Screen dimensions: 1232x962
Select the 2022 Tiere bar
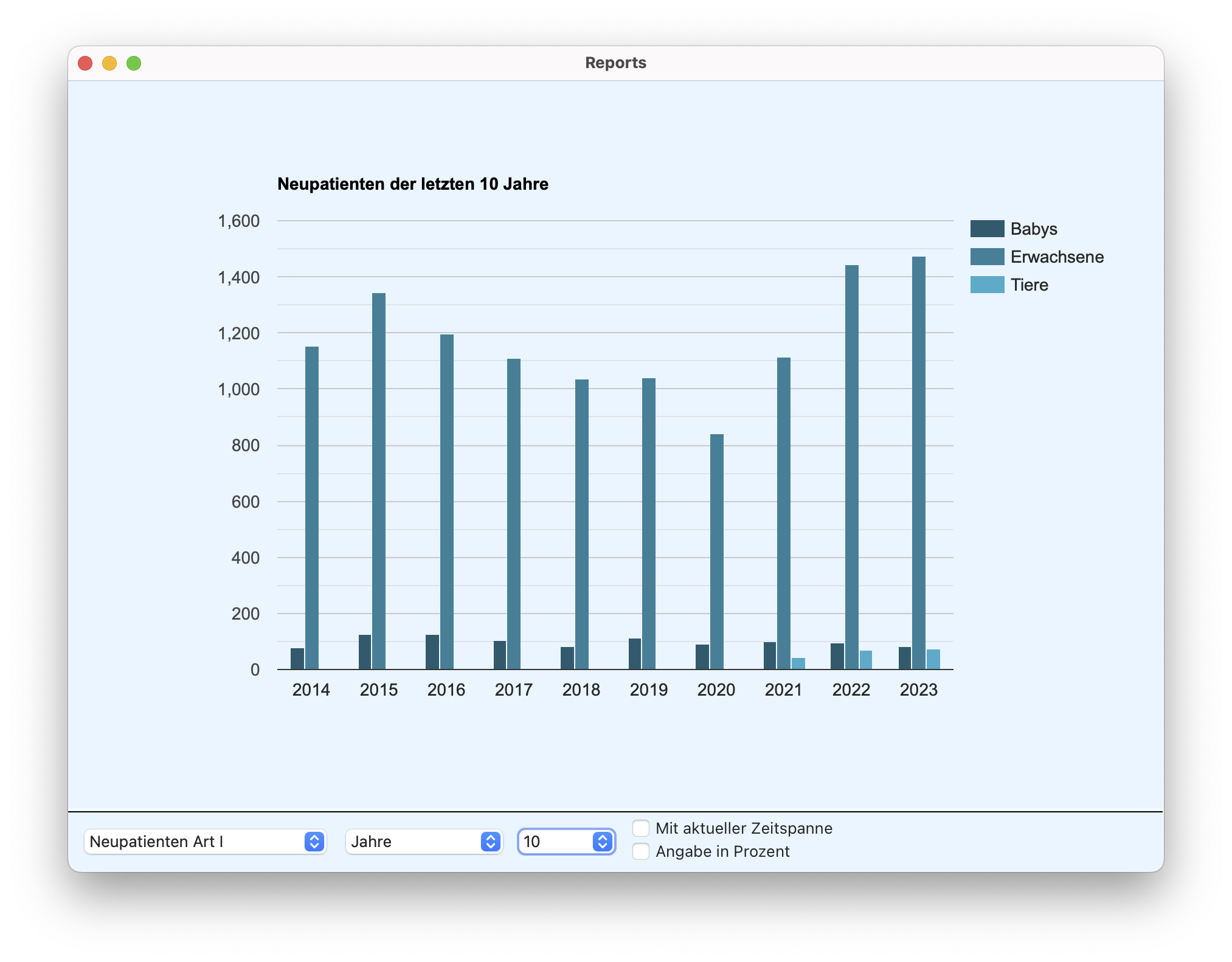pos(865,660)
